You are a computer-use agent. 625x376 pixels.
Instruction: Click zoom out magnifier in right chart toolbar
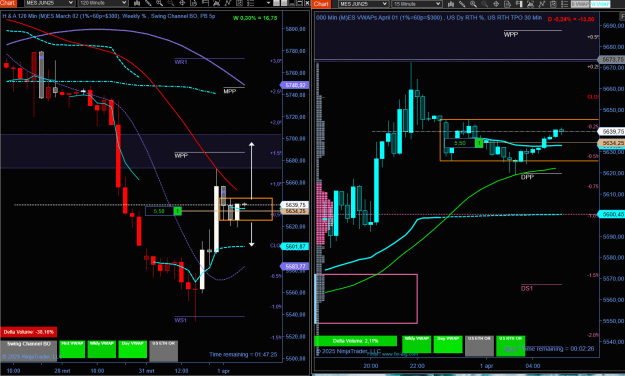[x=485, y=4]
